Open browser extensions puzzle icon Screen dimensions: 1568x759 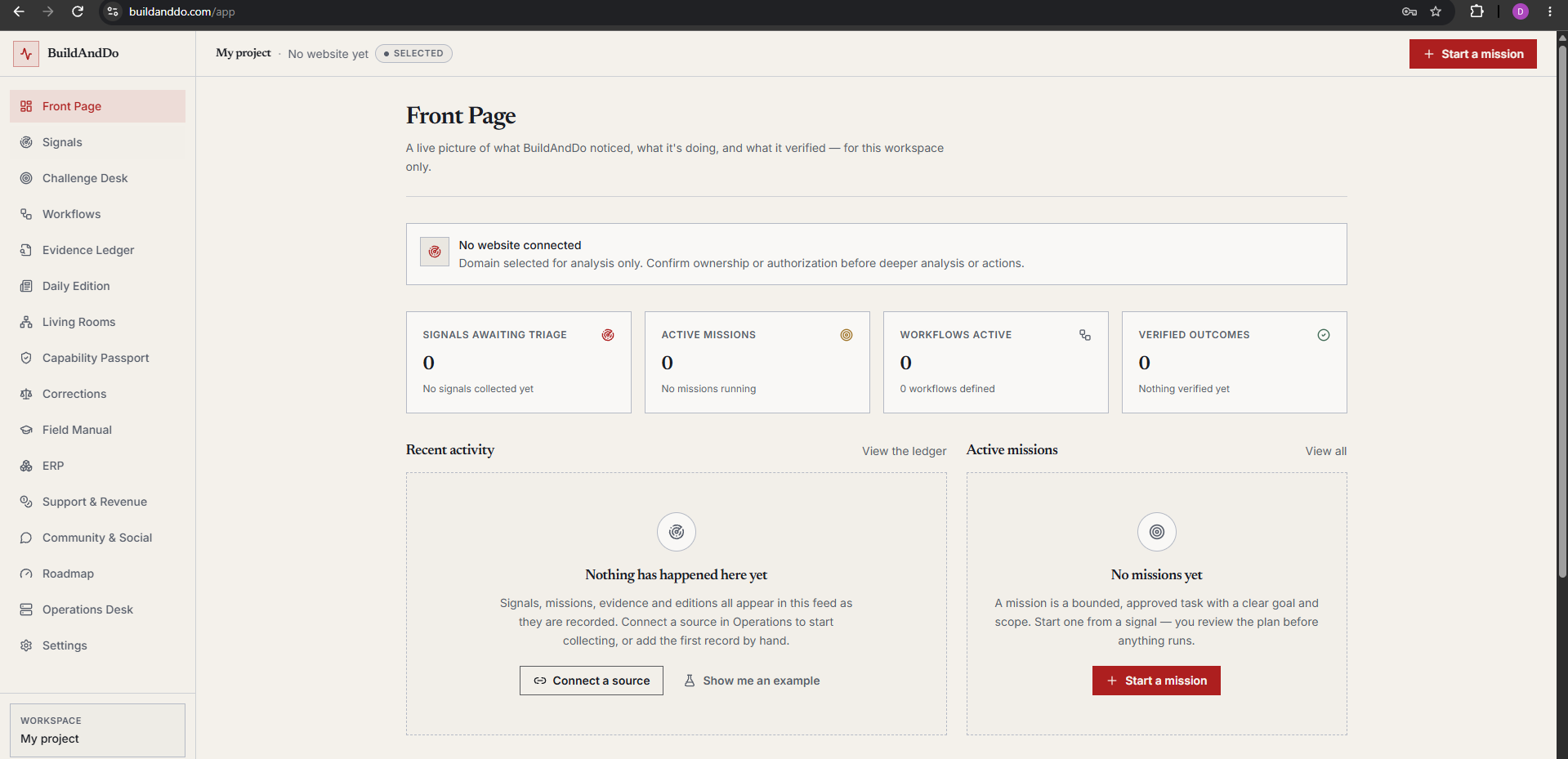(x=1476, y=11)
